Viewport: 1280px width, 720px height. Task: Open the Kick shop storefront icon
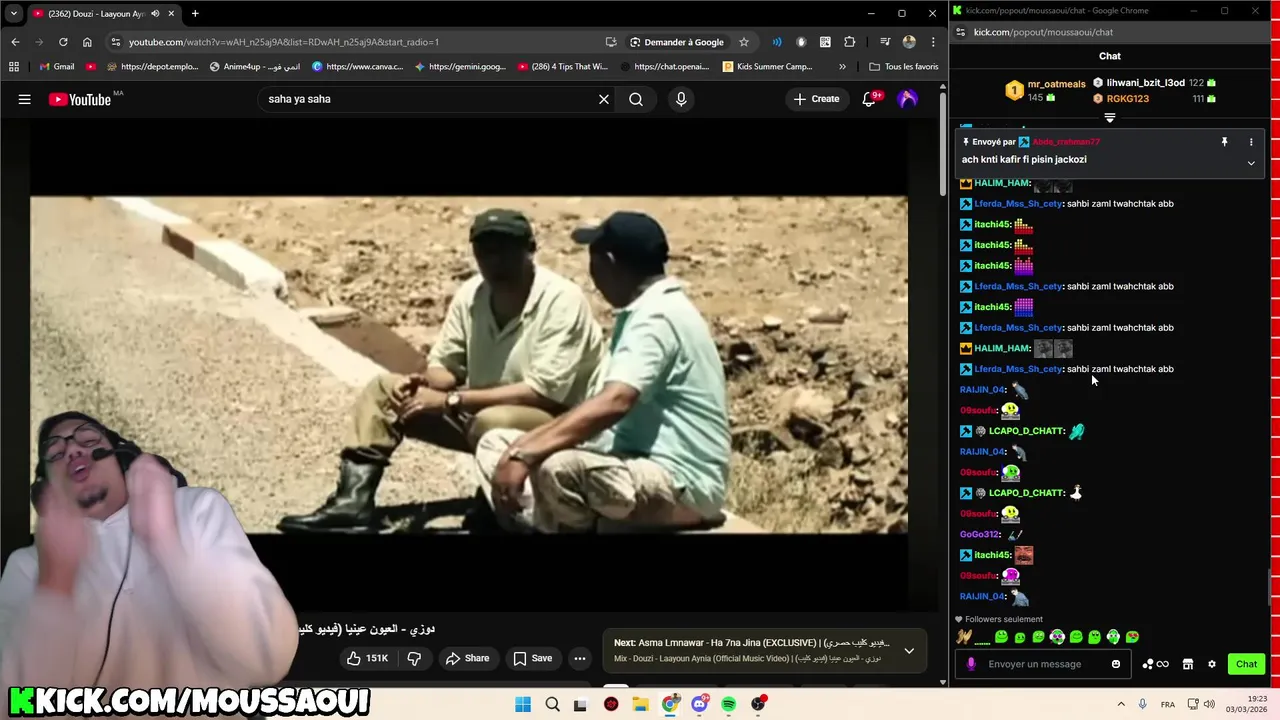[x=1188, y=664]
